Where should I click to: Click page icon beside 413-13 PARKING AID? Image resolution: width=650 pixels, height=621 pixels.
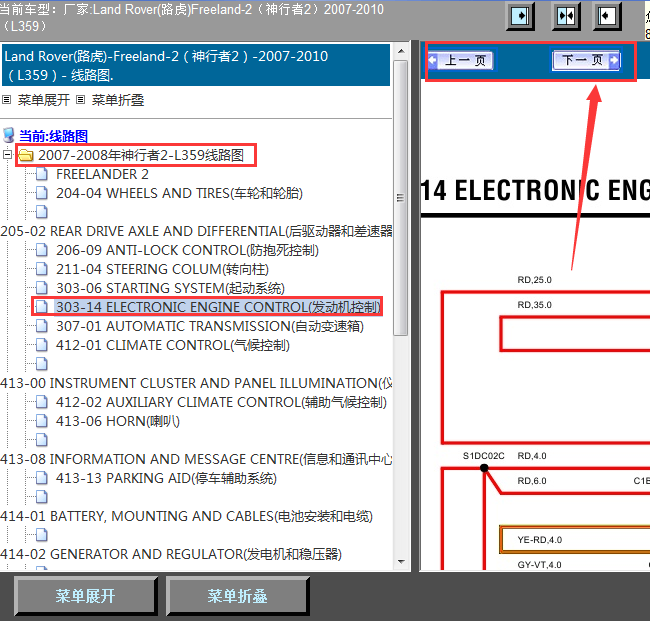[x=41, y=478]
